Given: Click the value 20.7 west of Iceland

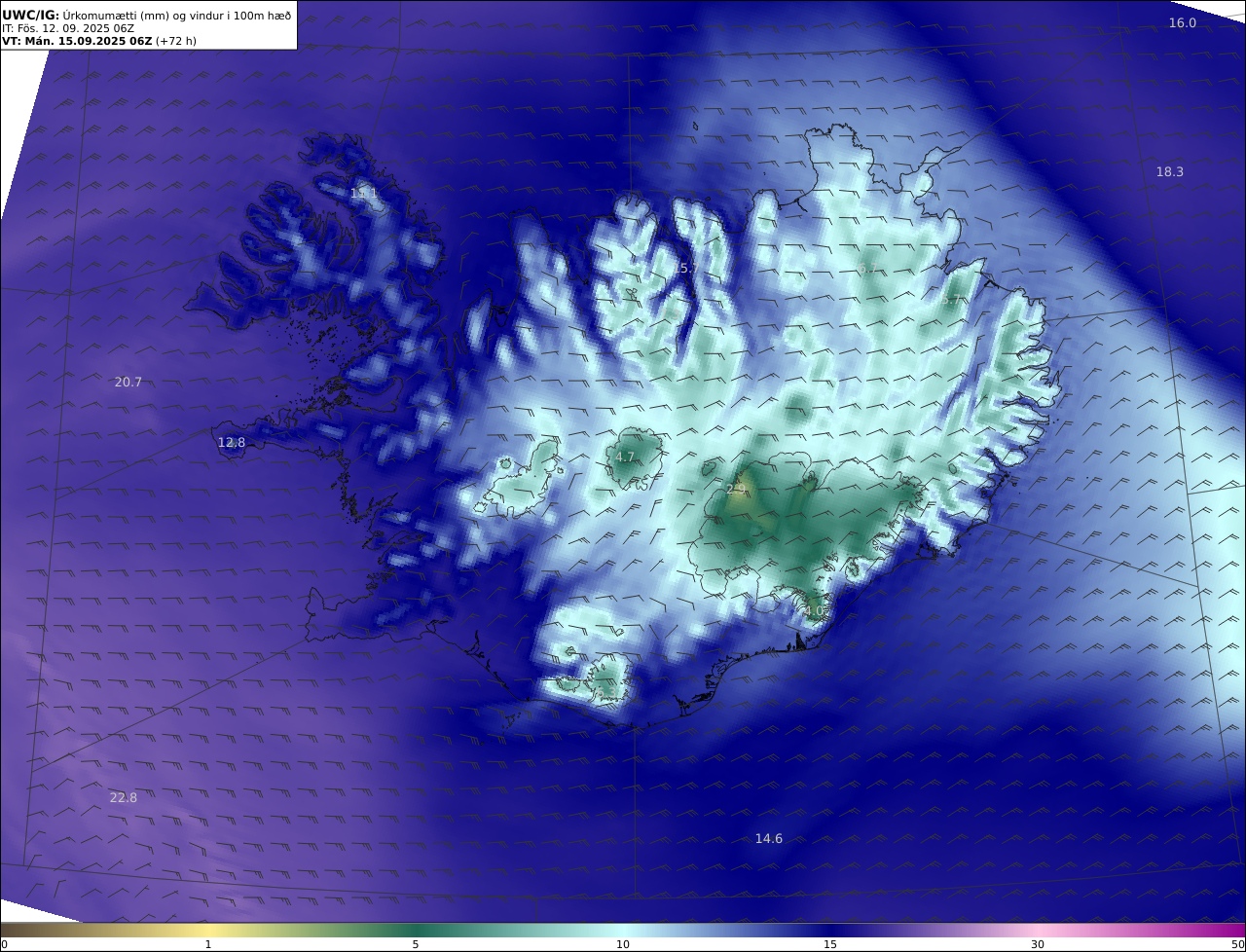Looking at the screenshot, I should (128, 383).
